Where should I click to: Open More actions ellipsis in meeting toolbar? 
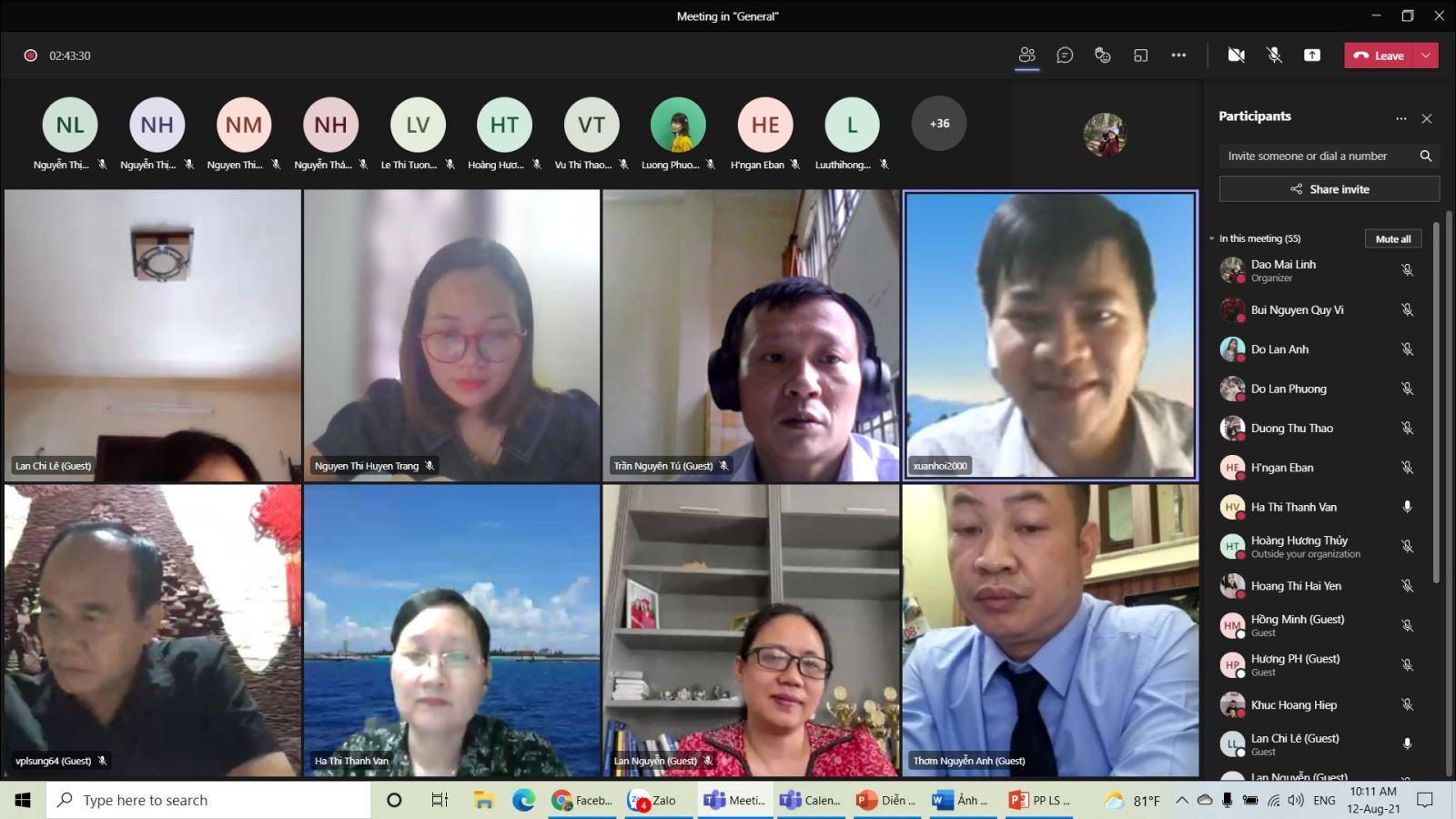pyautogui.click(x=1178, y=56)
